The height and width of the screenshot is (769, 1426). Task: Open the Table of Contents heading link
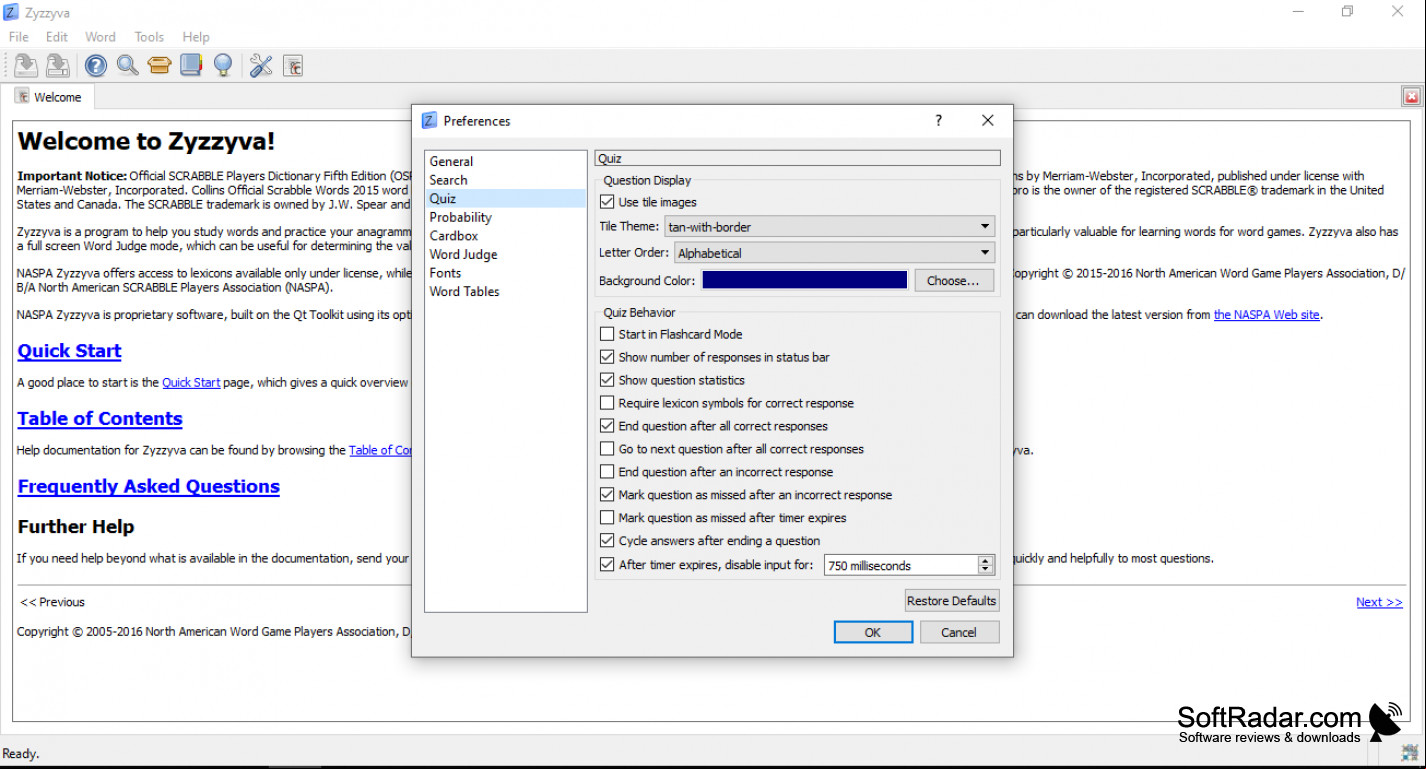click(x=100, y=419)
